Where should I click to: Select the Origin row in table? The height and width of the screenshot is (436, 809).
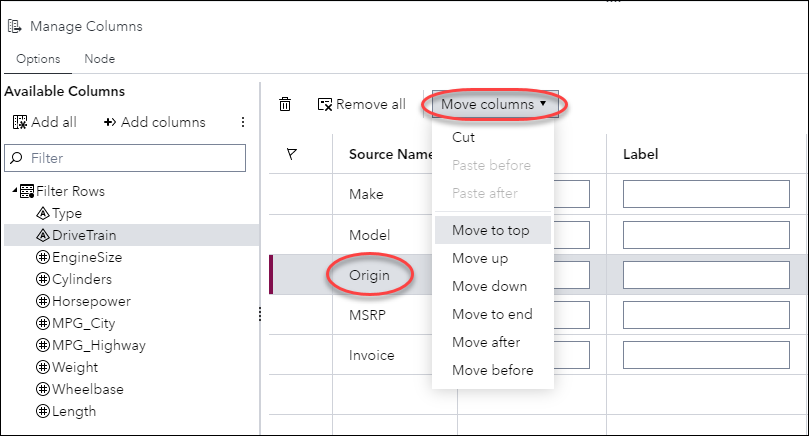(x=369, y=273)
